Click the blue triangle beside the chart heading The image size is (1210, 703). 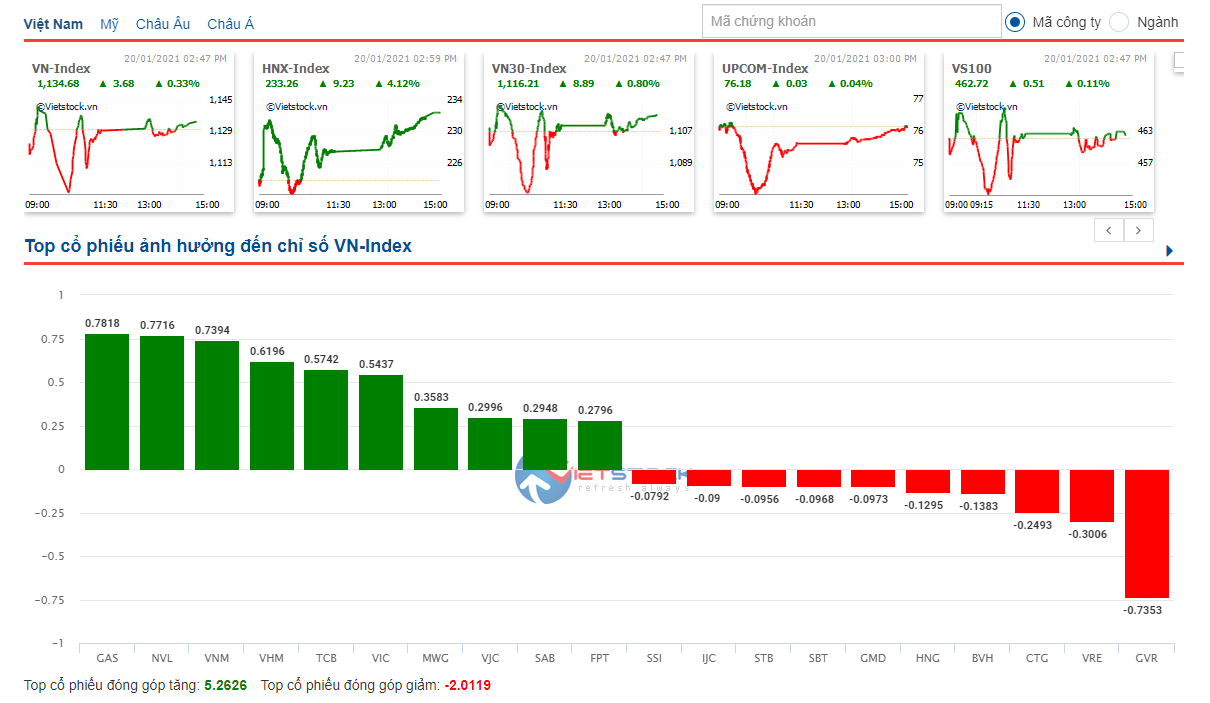pos(1170,251)
